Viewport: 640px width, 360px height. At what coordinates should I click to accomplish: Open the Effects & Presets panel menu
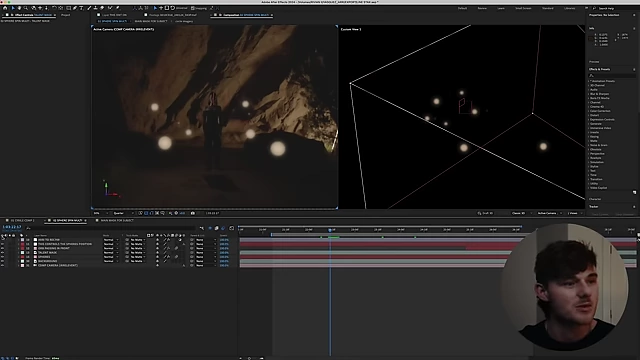click(x=634, y=69)
